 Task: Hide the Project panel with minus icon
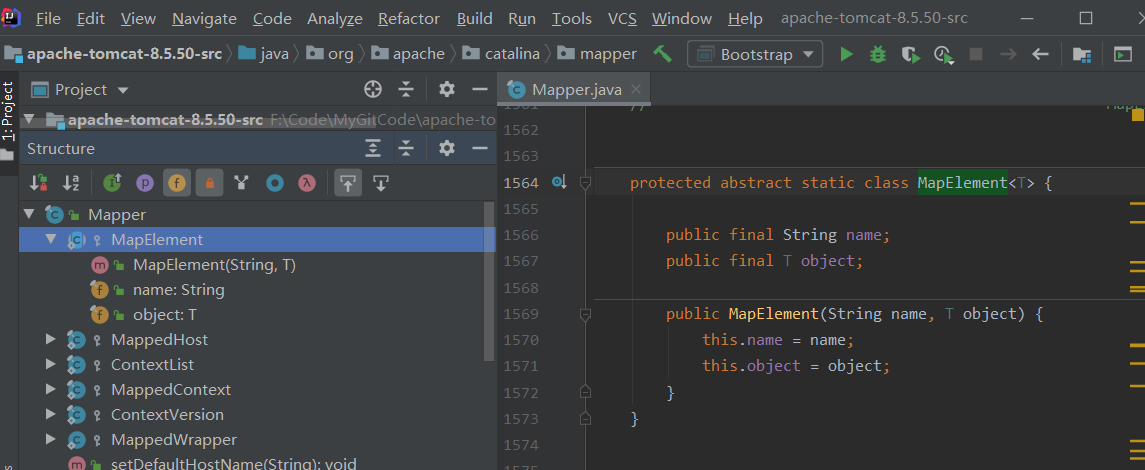[x=480, y=89]
